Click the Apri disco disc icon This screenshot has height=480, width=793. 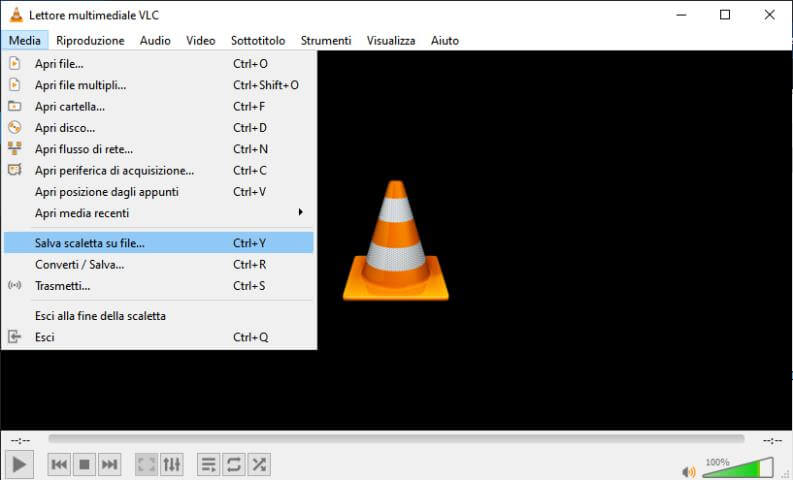point(15,127)
